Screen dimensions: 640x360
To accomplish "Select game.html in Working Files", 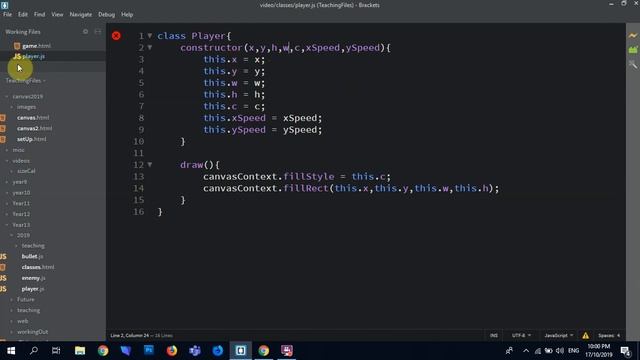I will pyautogui.click(x=36, y=46).
